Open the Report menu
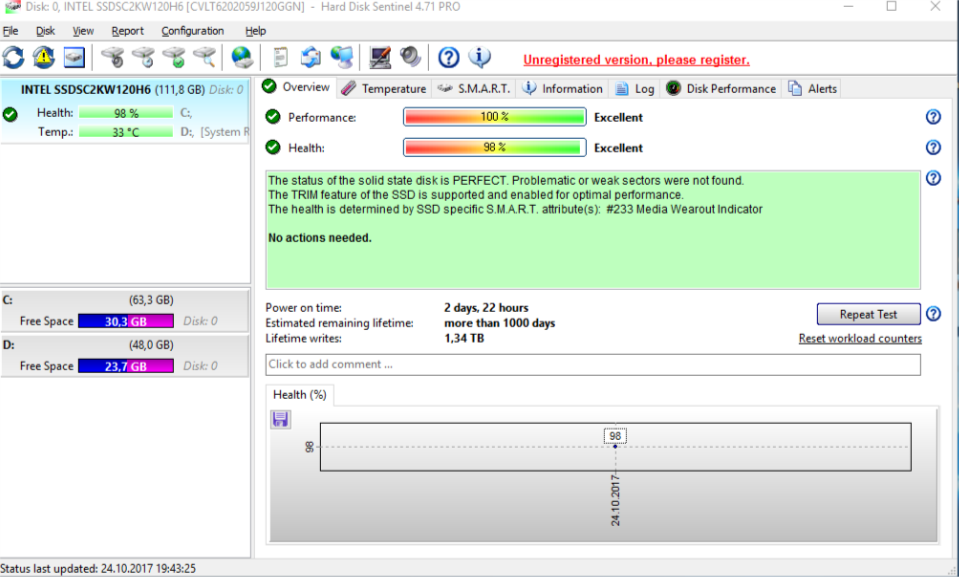 point(127,31)
